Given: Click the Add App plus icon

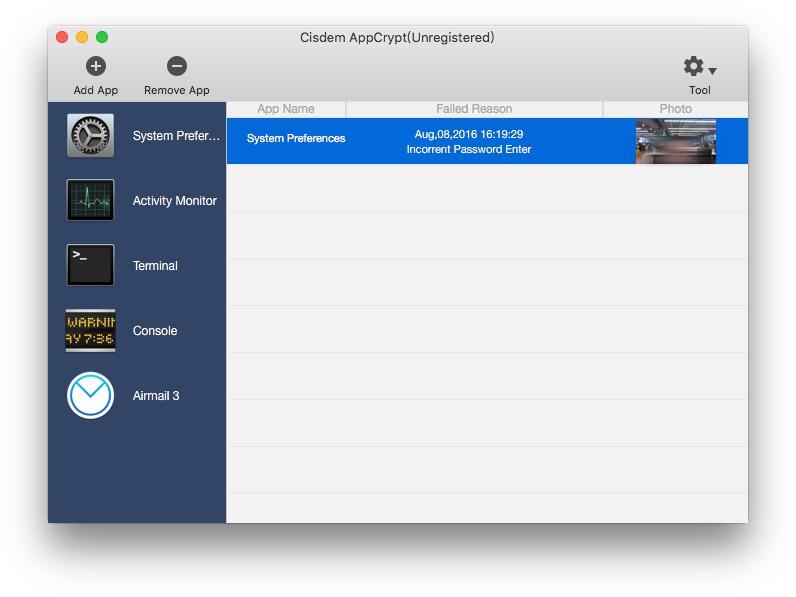Looking at the screenshot, I should [x=95, y=66].
